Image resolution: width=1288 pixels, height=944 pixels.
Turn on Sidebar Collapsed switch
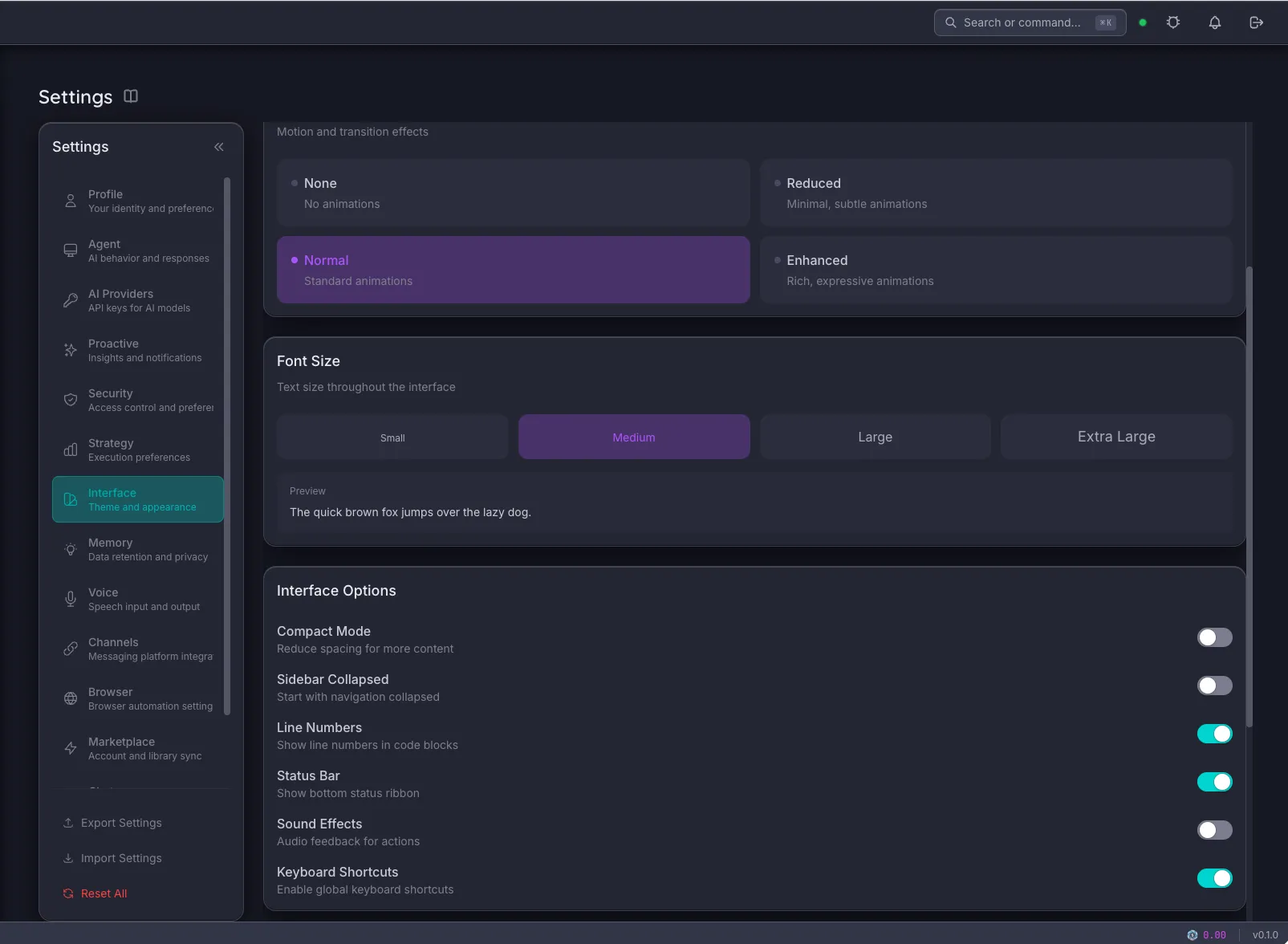[1215, 686]
